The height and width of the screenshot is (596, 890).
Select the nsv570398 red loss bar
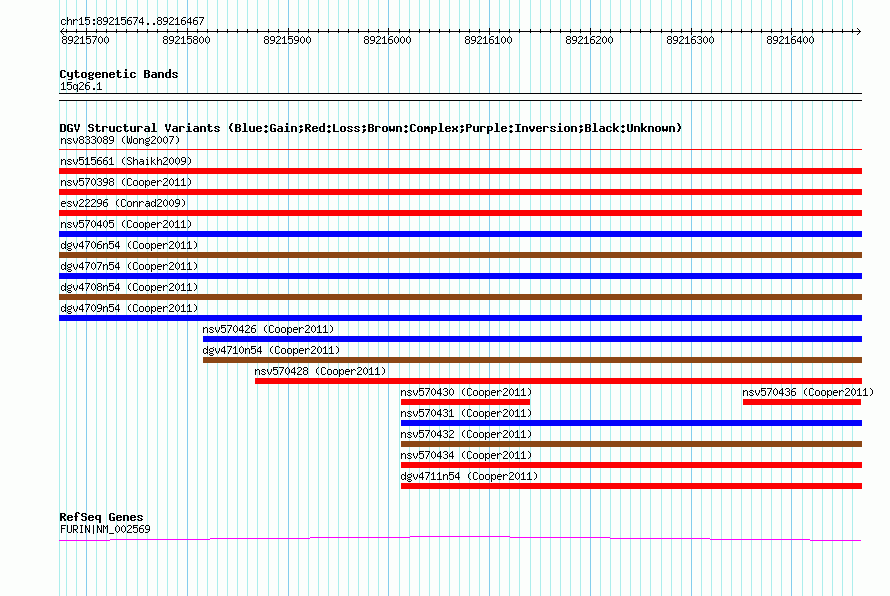460,192
